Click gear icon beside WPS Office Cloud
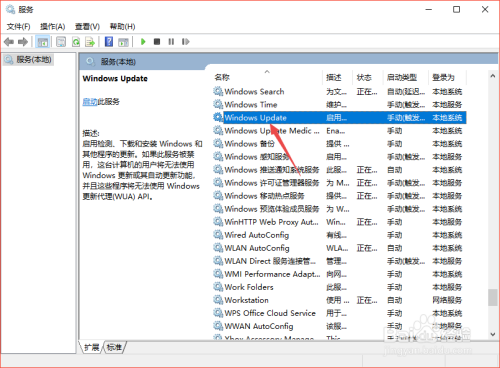The width and height of the screenshot is (500, 368). tap(218, 313)
